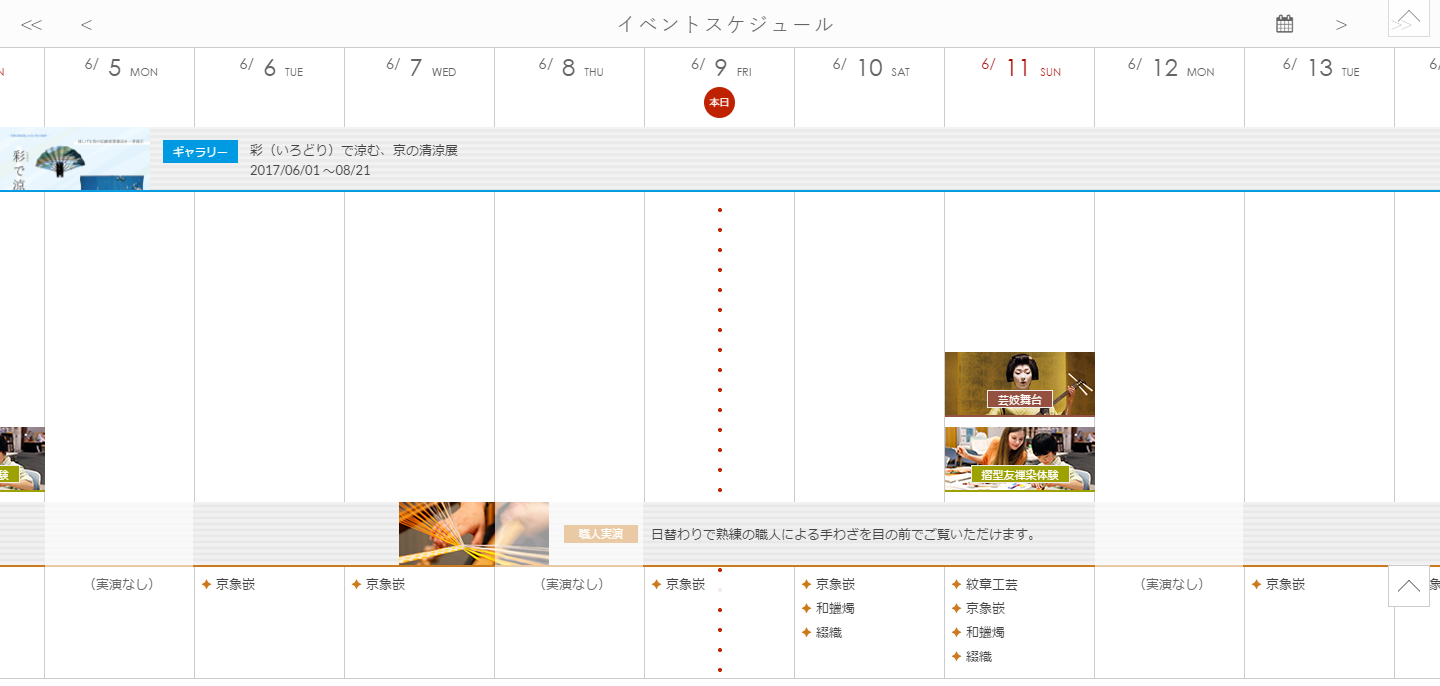
Task: Go to next day with > arrow
Action: 1341,25
